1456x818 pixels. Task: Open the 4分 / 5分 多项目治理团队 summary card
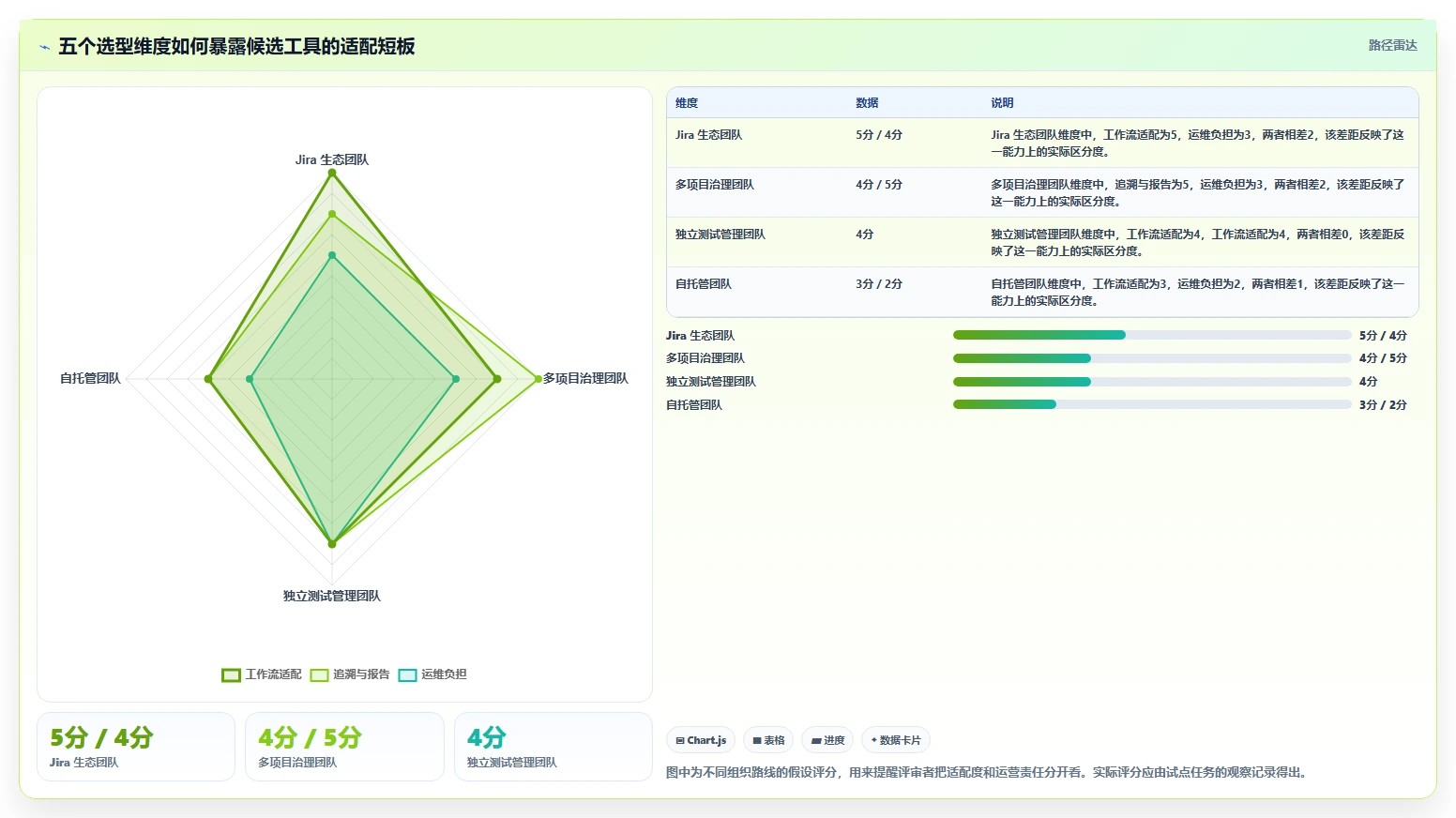(344, 747)
